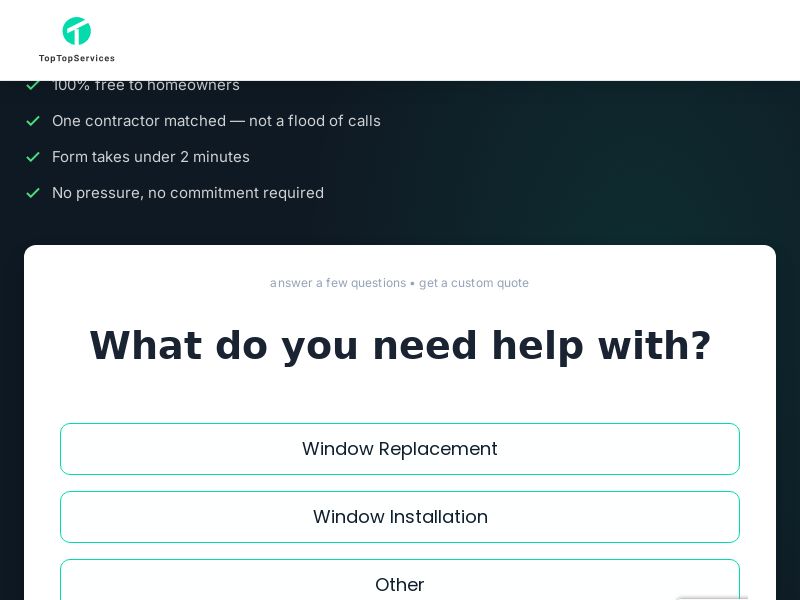Select the Window Installation option
This screenshot has height=600, width=800.
pyautogui.click(x=400, y=517)
